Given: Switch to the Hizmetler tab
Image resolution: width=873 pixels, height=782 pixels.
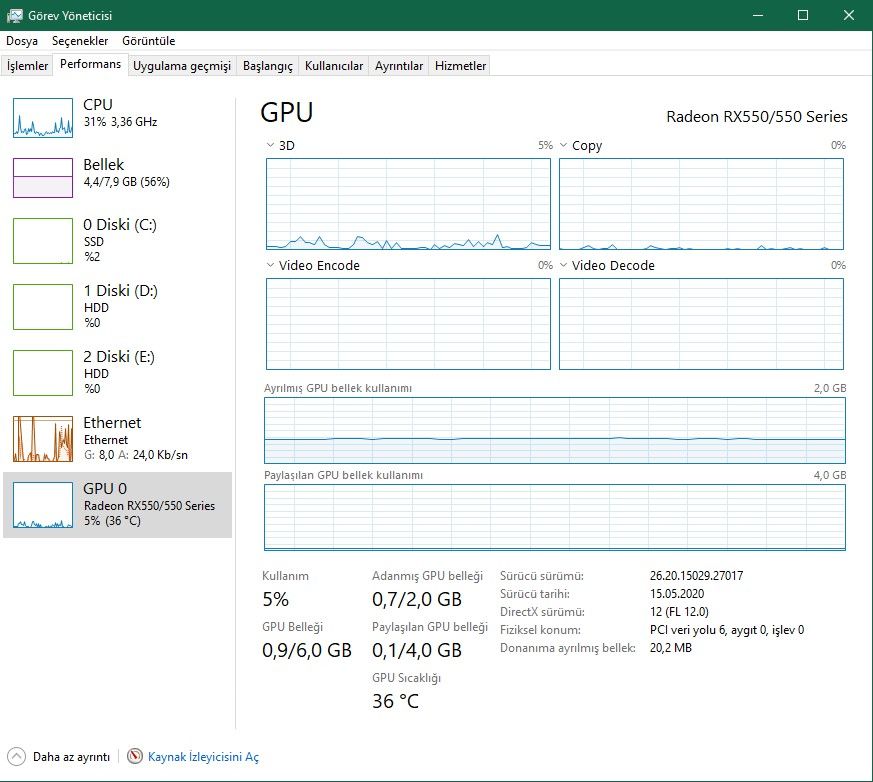Looking at the screenshot, I should pyautogui.click(x=460, y=66).
